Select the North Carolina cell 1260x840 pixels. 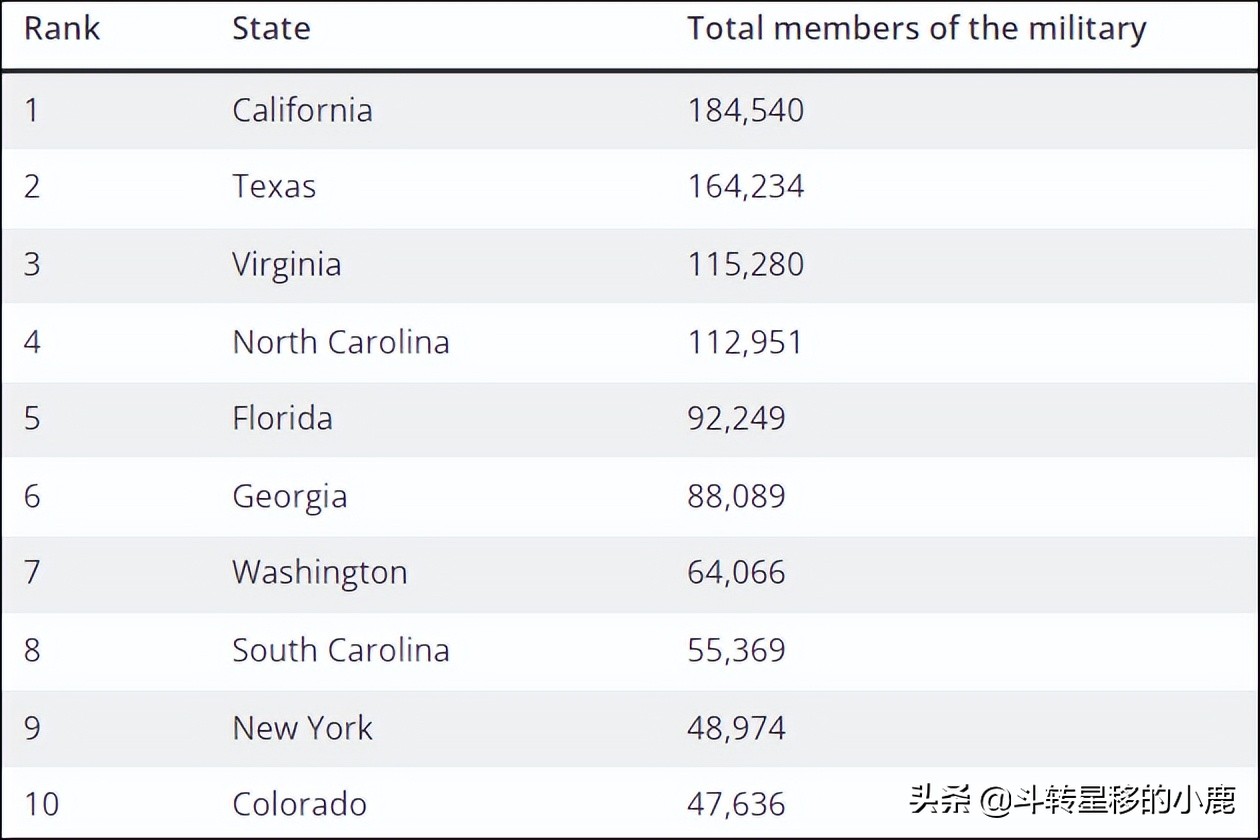[x=341, y=342]
